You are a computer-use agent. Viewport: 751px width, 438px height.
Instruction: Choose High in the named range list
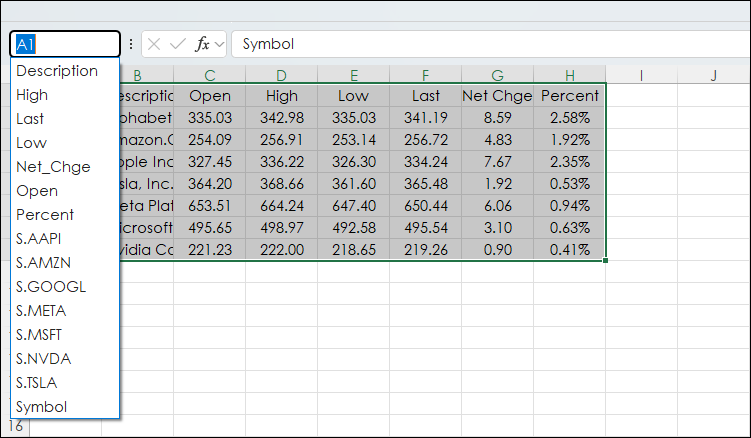[65, 95]
